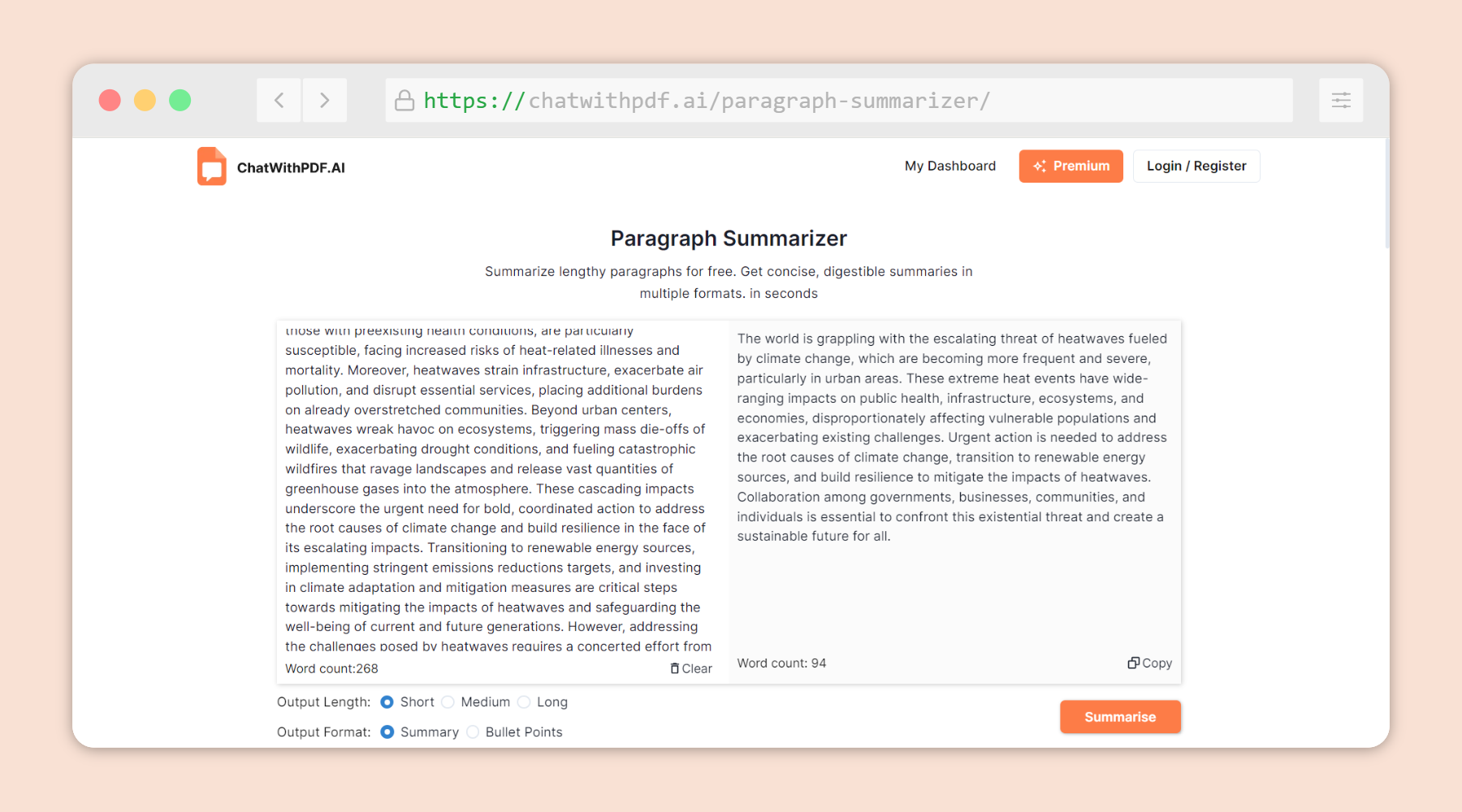This screenshot has width=1462, height=812.
Task: Click the ChatWithPDF.AI brand name
Action: [291, 168]
